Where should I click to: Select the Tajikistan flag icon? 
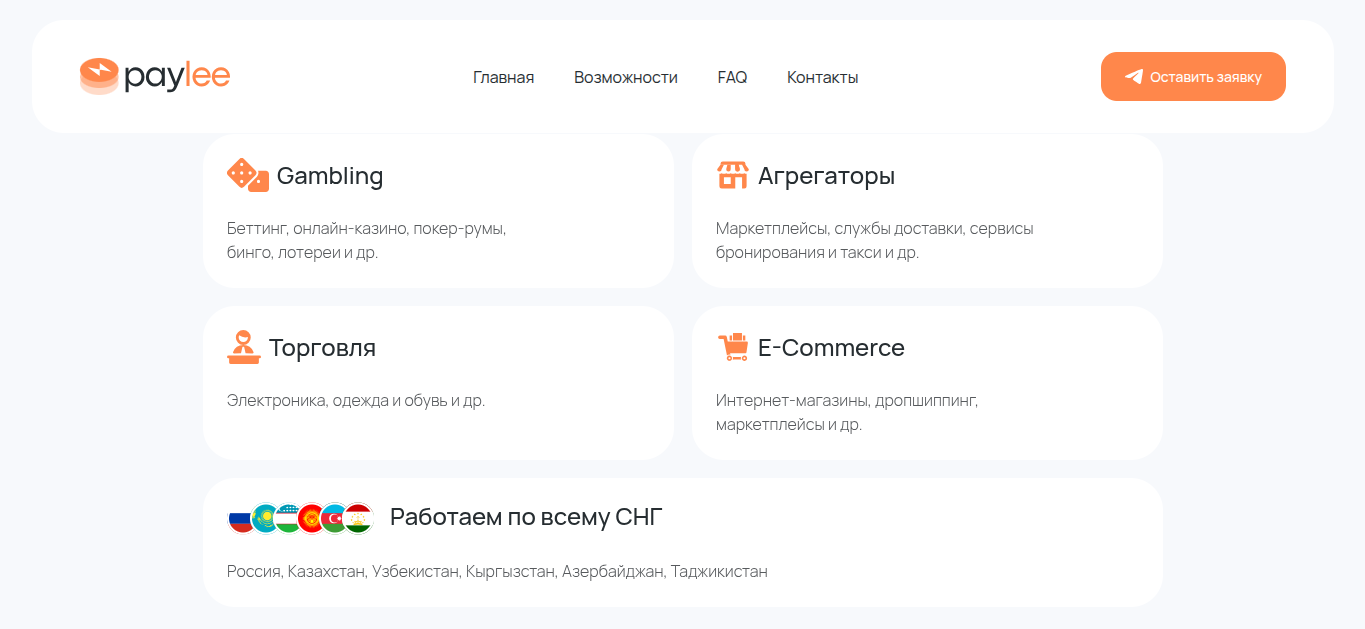[359, 518]
